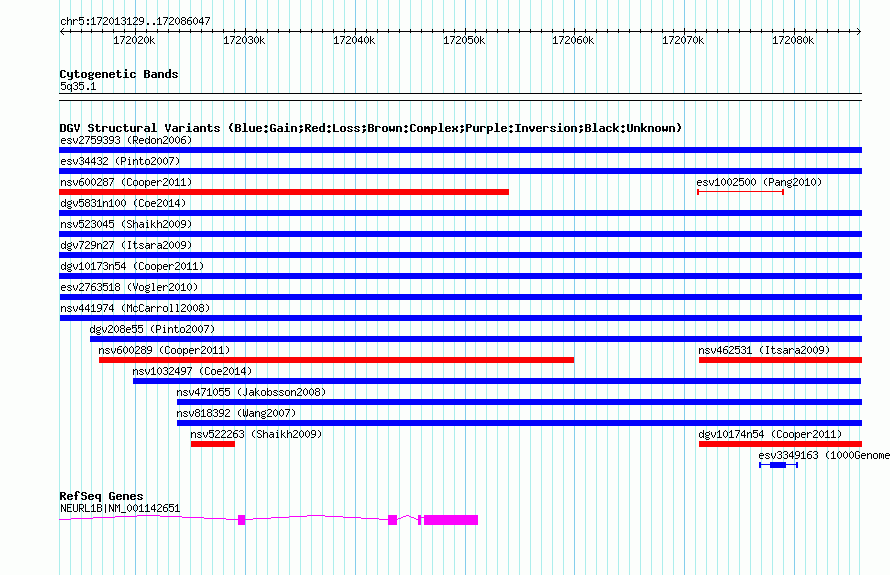Select the nsv522263 (Shaikh2009) label

256,434
